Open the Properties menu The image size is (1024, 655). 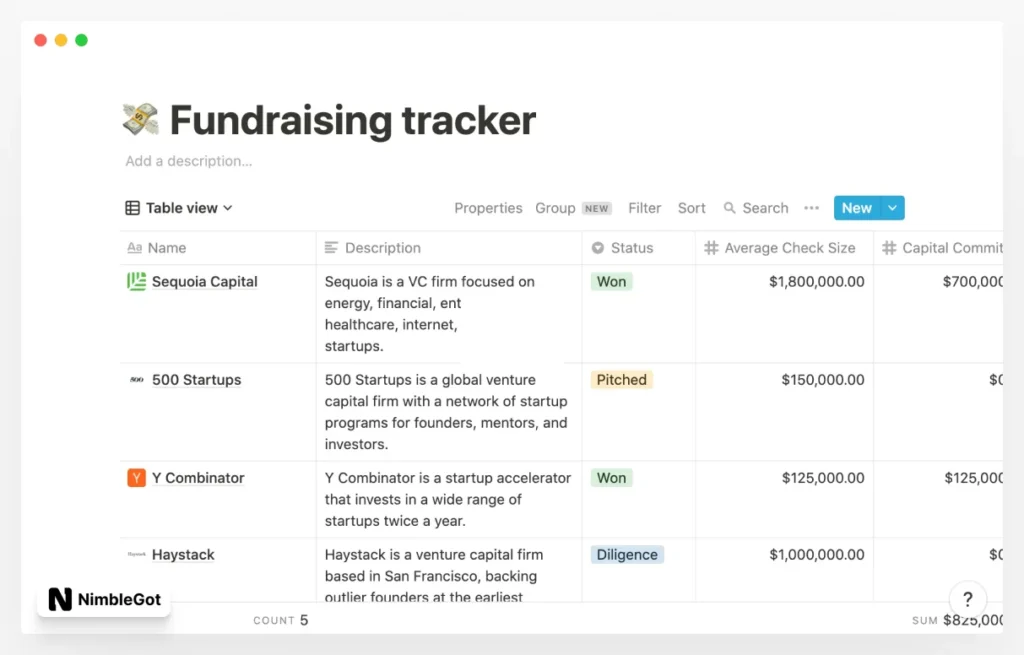click(488, 208)
